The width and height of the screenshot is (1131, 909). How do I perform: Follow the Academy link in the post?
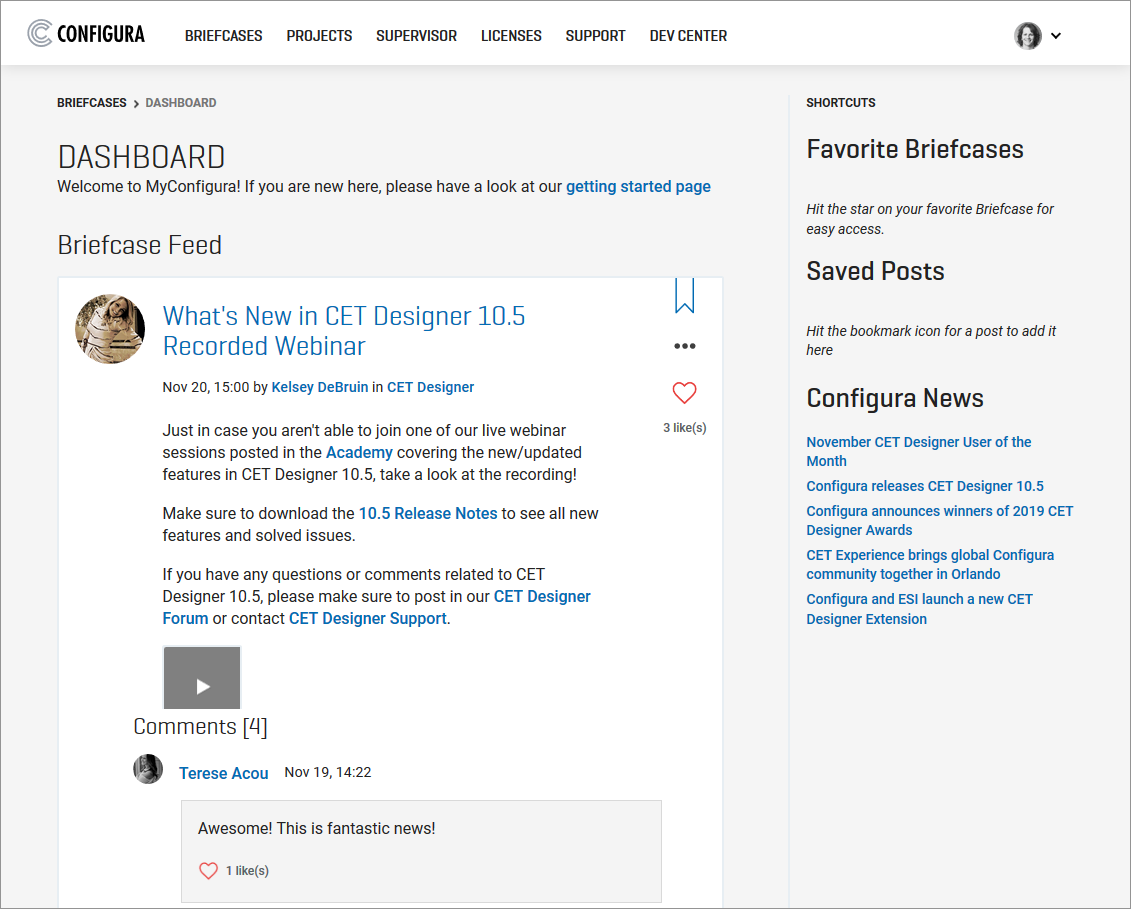(359, 452)
